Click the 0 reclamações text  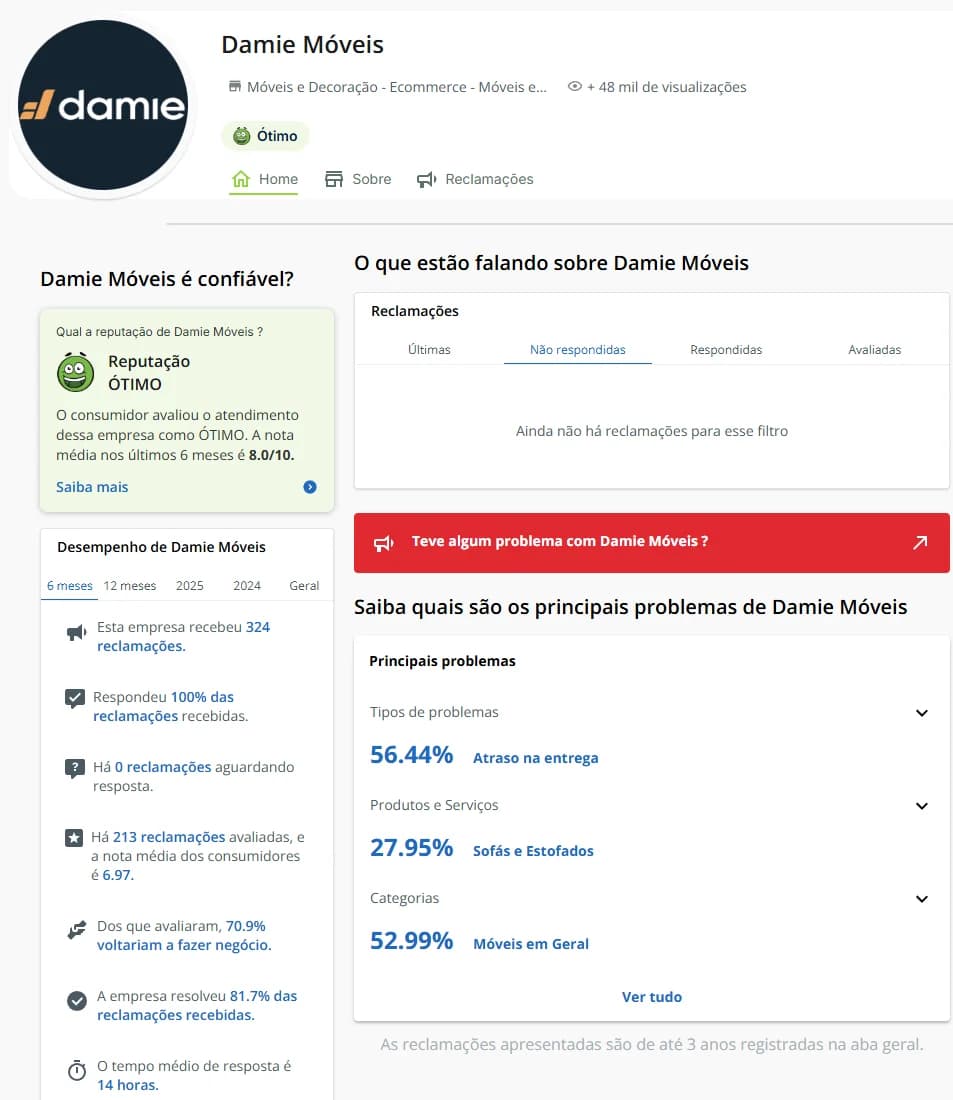(x=163, y=767)
